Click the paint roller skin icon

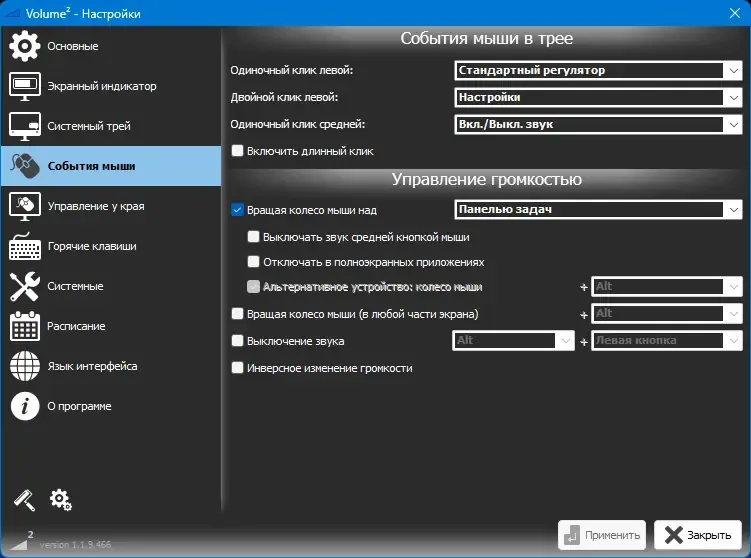(24, 500)
